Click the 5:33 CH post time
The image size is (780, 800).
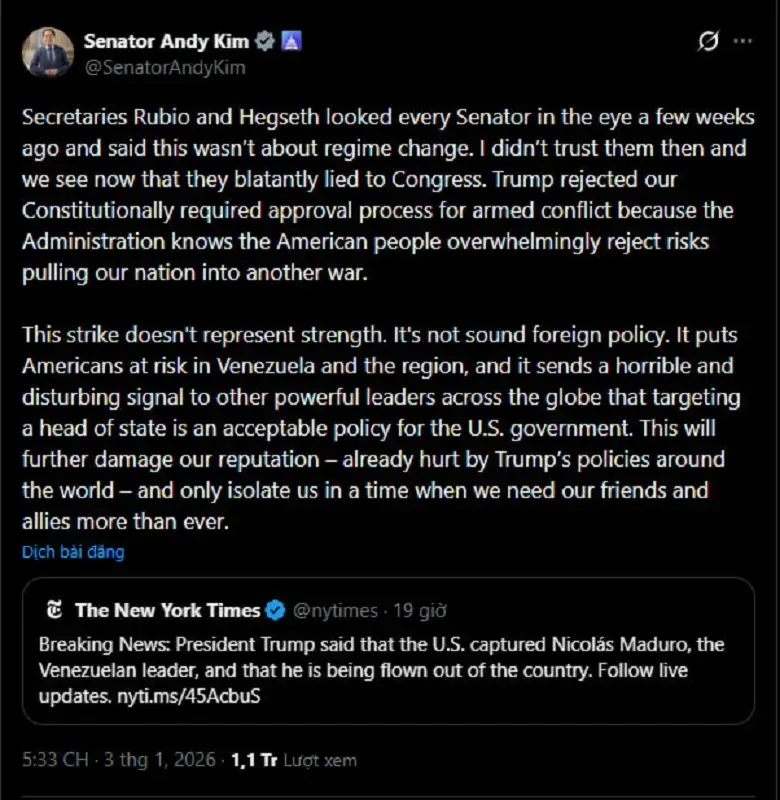pos(55,760)
